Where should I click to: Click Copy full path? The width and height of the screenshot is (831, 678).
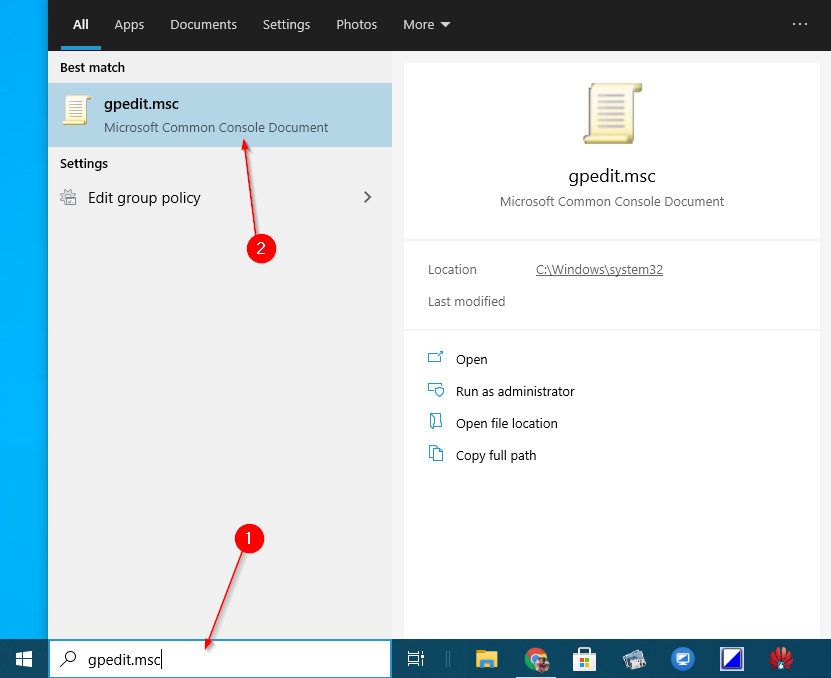click(496, 454)
